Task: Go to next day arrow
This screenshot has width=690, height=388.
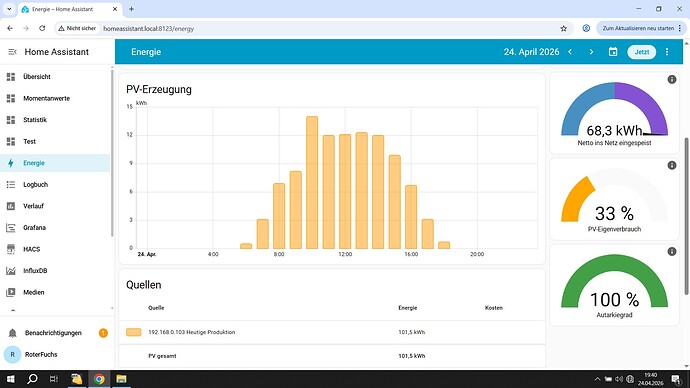Action: coord(591,52)
